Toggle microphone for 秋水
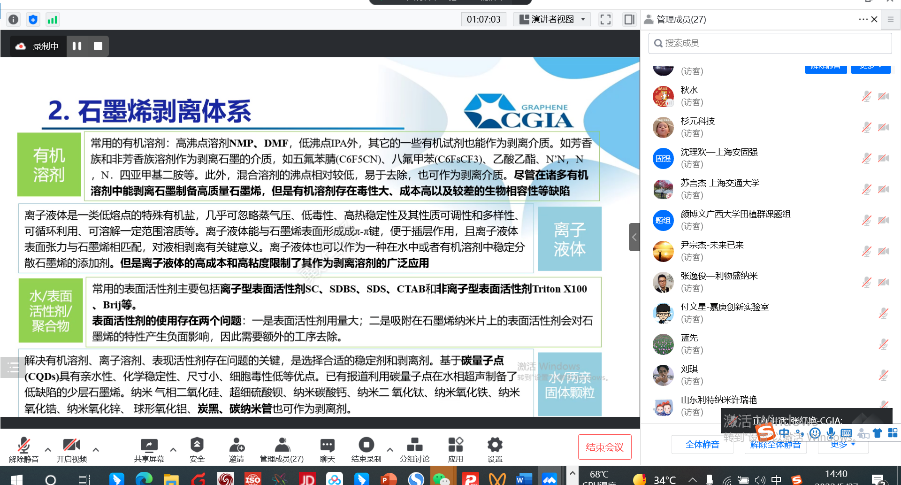901x485 pixels. [867, 97]
